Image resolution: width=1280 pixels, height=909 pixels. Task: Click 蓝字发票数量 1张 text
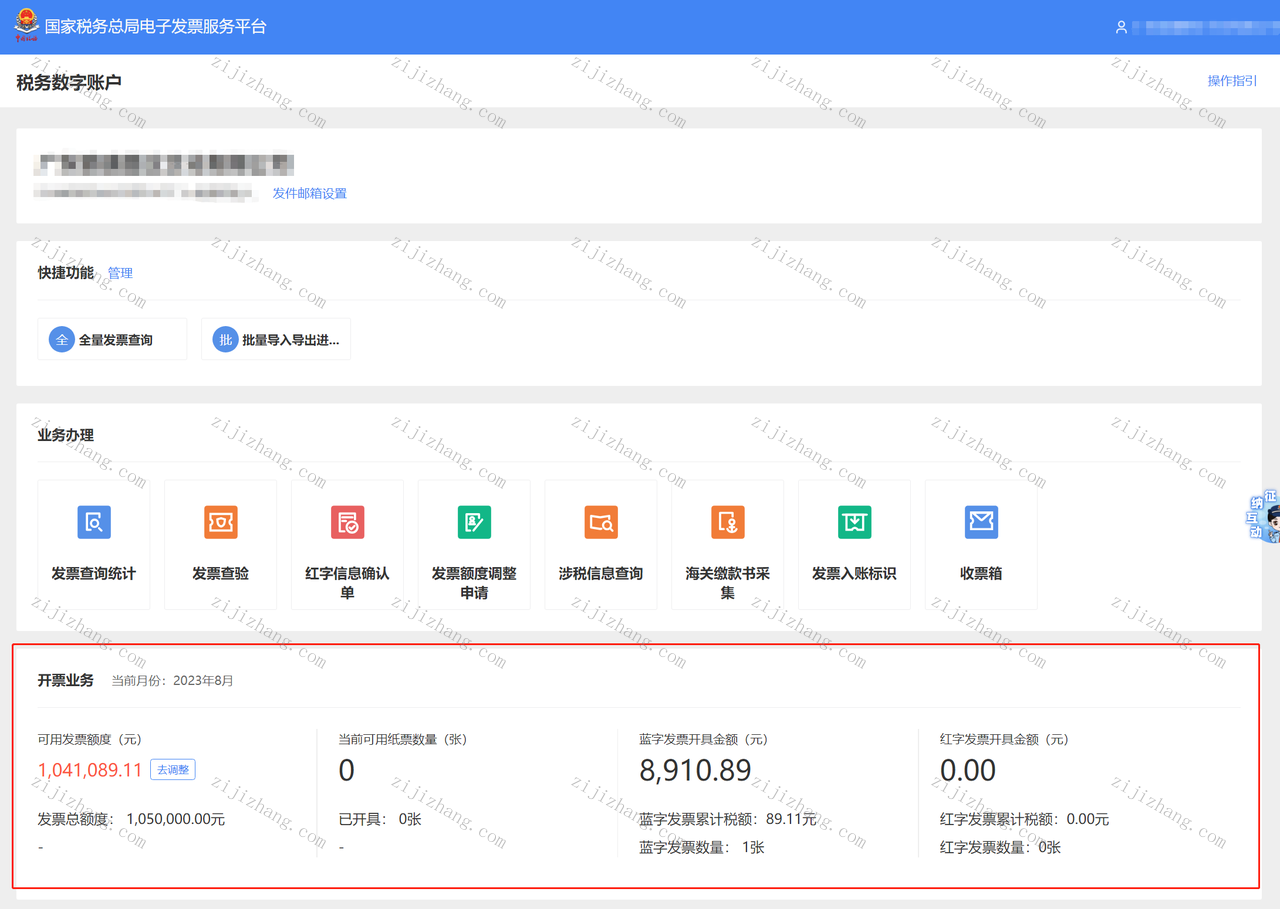pos(702,847)
